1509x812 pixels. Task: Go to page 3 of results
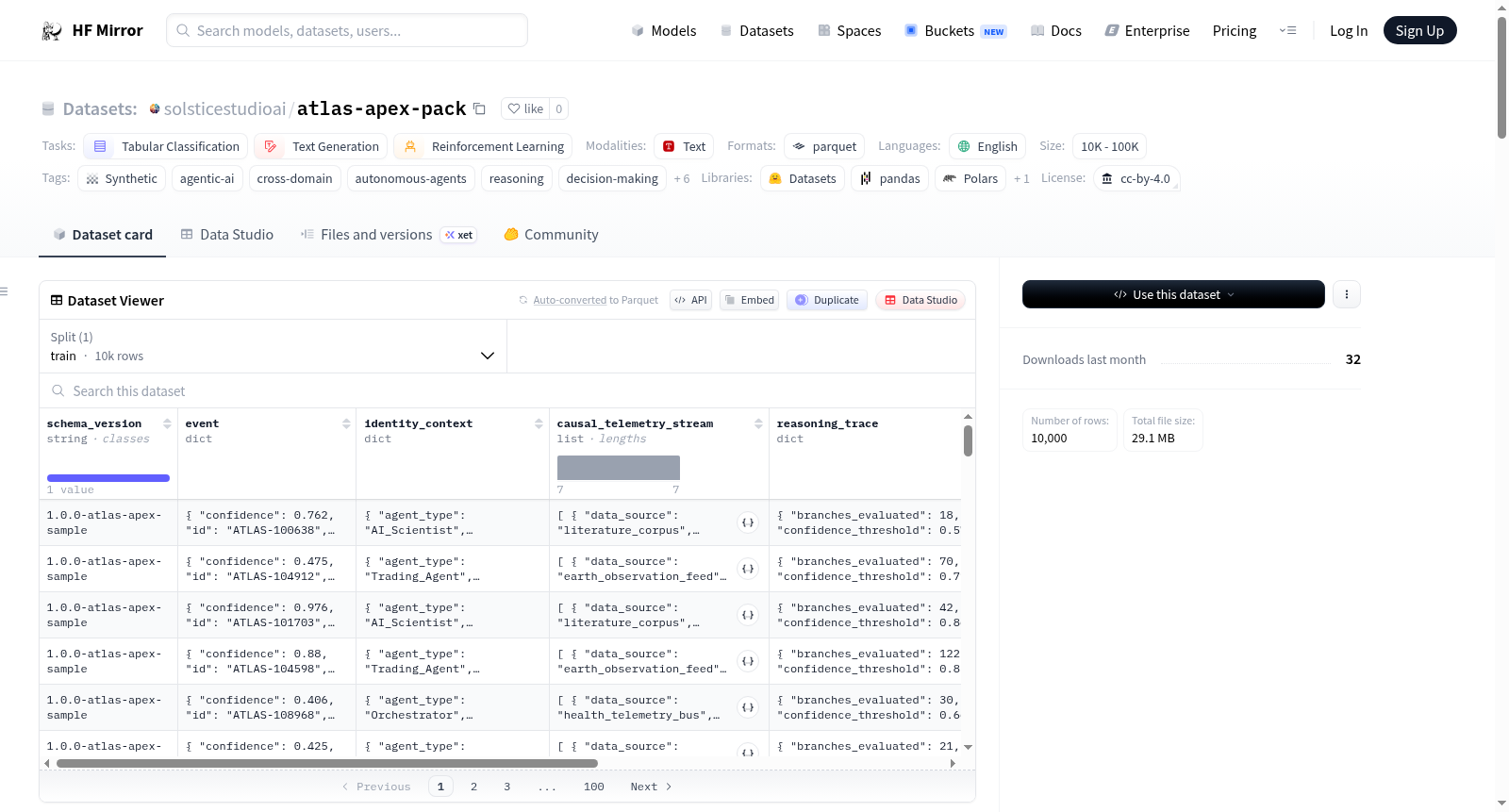pos(506,787)
